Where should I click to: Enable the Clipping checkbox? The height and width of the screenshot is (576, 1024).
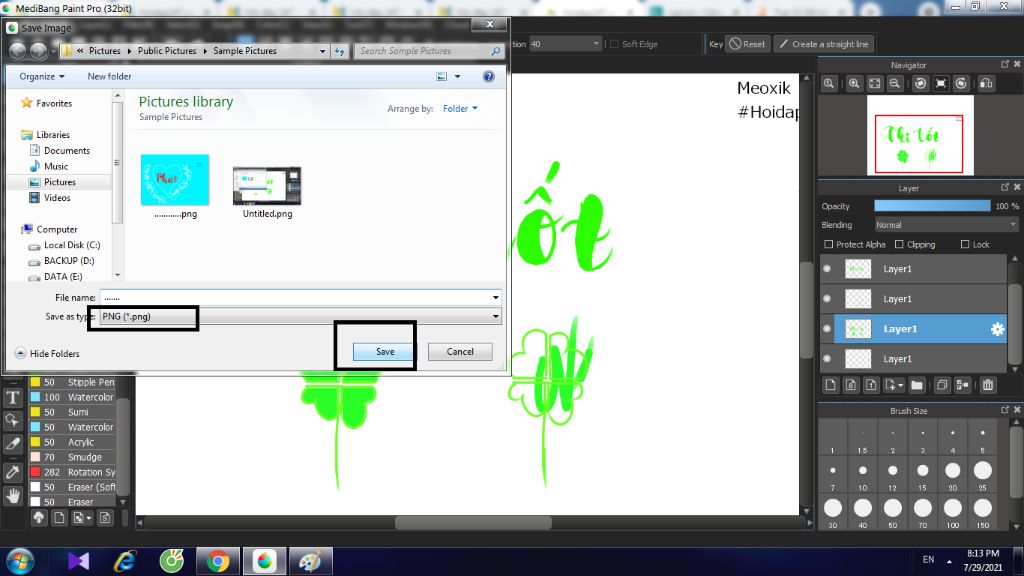click(x=899, y=244)
